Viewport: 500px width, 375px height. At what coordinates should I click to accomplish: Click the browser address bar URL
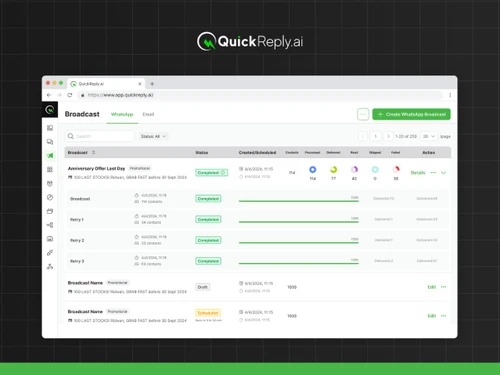[120, 95]
